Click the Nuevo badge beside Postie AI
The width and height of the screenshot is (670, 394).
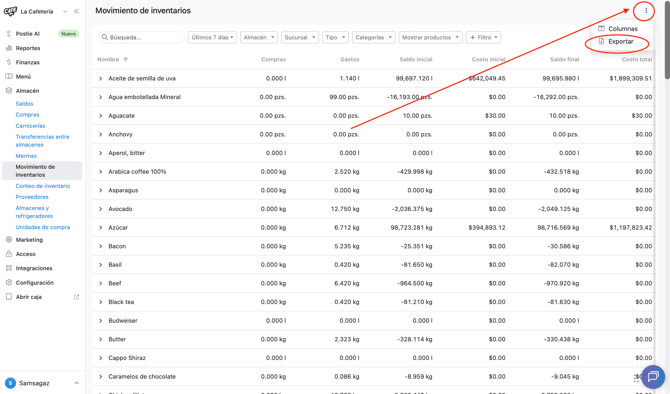pos(68,34)
